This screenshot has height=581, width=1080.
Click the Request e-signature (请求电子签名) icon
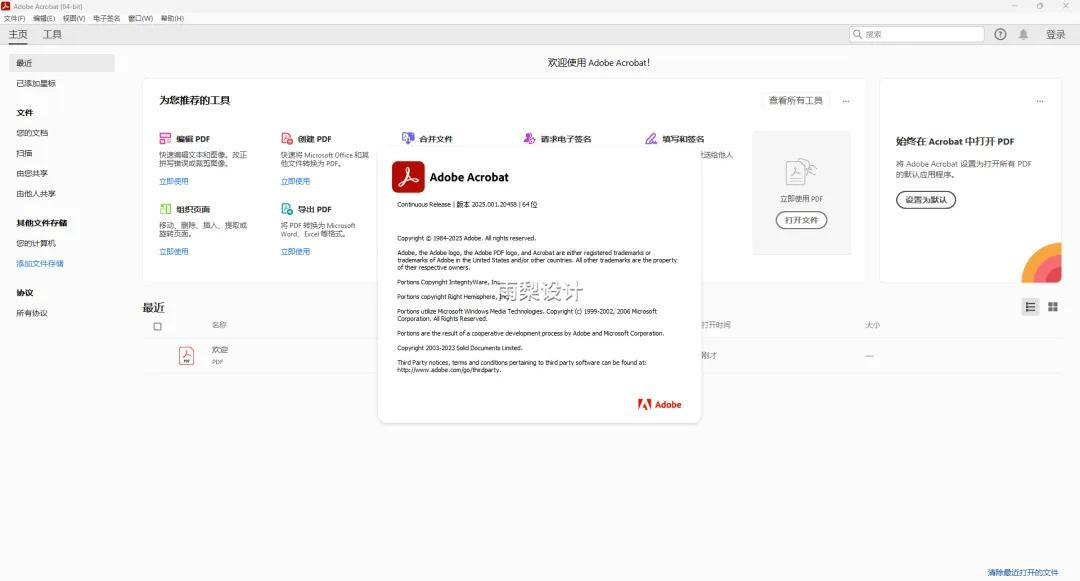coord(529,138)
